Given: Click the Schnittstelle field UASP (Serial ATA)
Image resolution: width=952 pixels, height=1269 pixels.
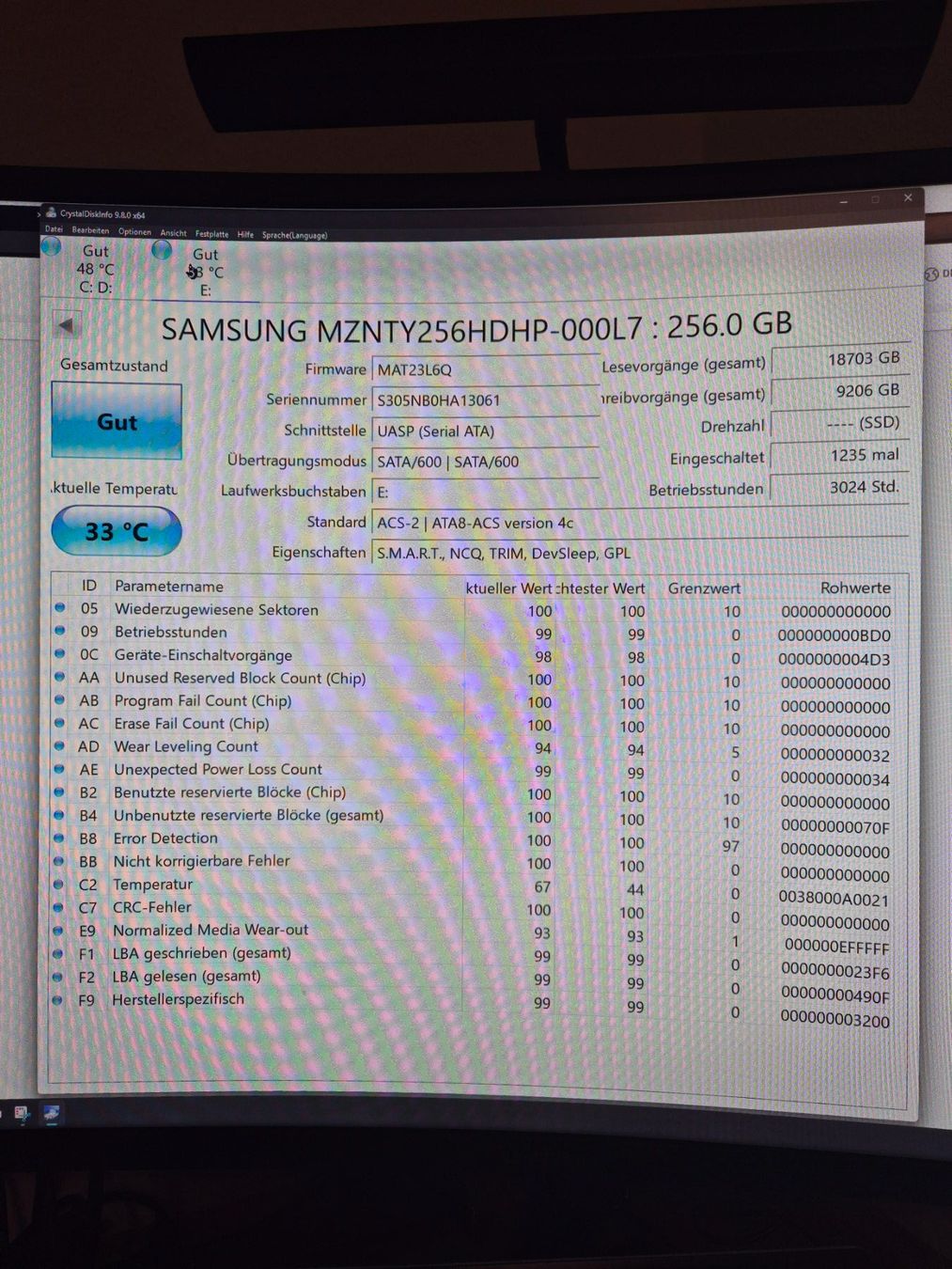Looking at the screenshot, I should [x=485, y=431].
